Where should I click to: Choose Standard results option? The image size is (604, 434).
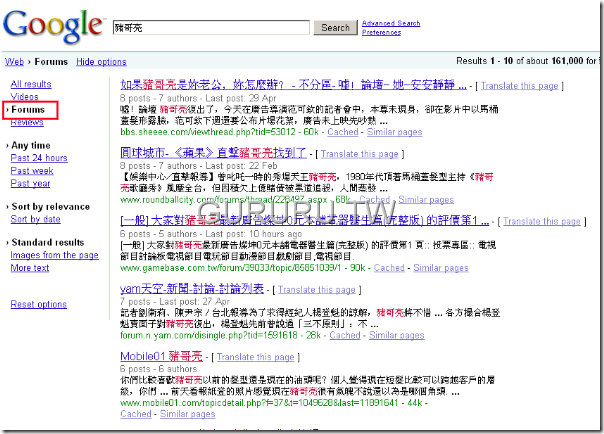click(48, 242)
